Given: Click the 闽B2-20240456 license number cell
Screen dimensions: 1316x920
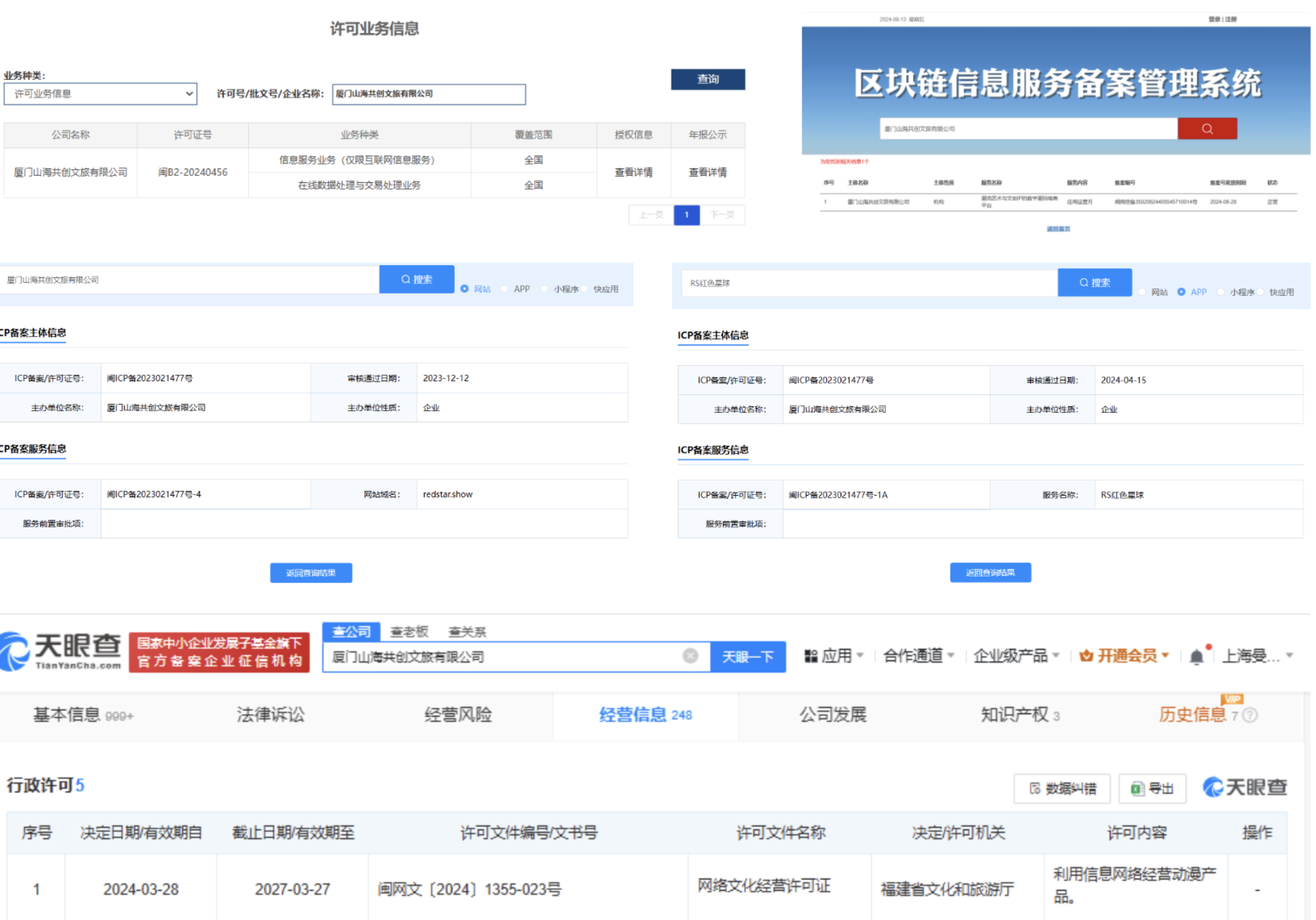Looking at the screenshot, I should [x=192, y=173].
